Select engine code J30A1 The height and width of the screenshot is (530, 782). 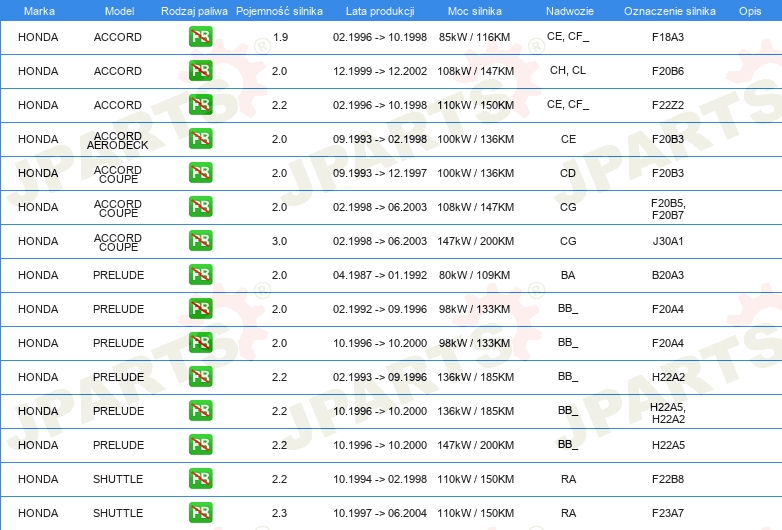668,241
